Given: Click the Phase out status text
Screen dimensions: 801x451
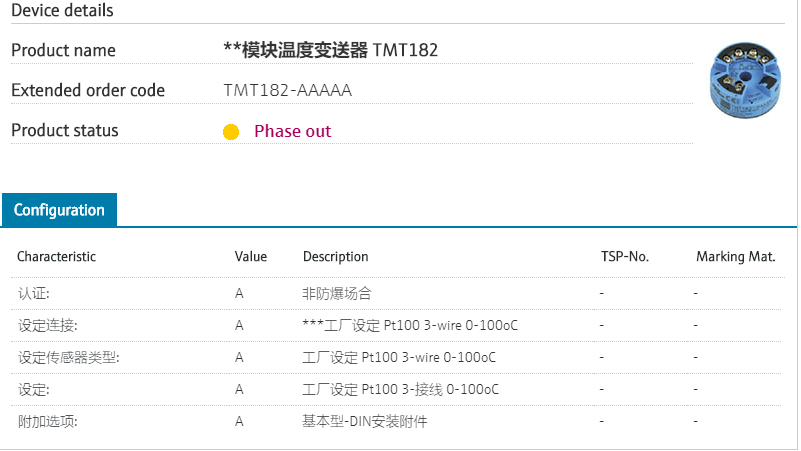Looking at the screenshot, I should [292, 131].
